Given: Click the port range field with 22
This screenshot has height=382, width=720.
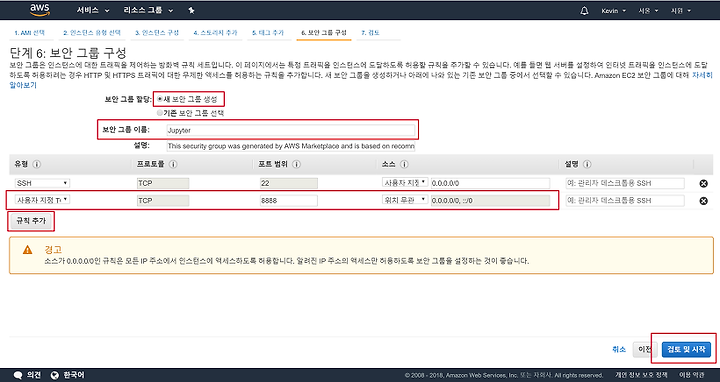Looking at the screenshot, I should pos(288,183).
